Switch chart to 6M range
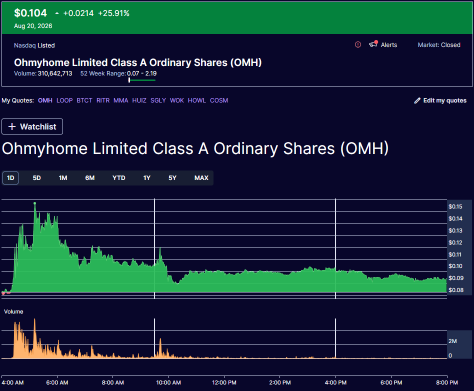 tap(90, 178)
